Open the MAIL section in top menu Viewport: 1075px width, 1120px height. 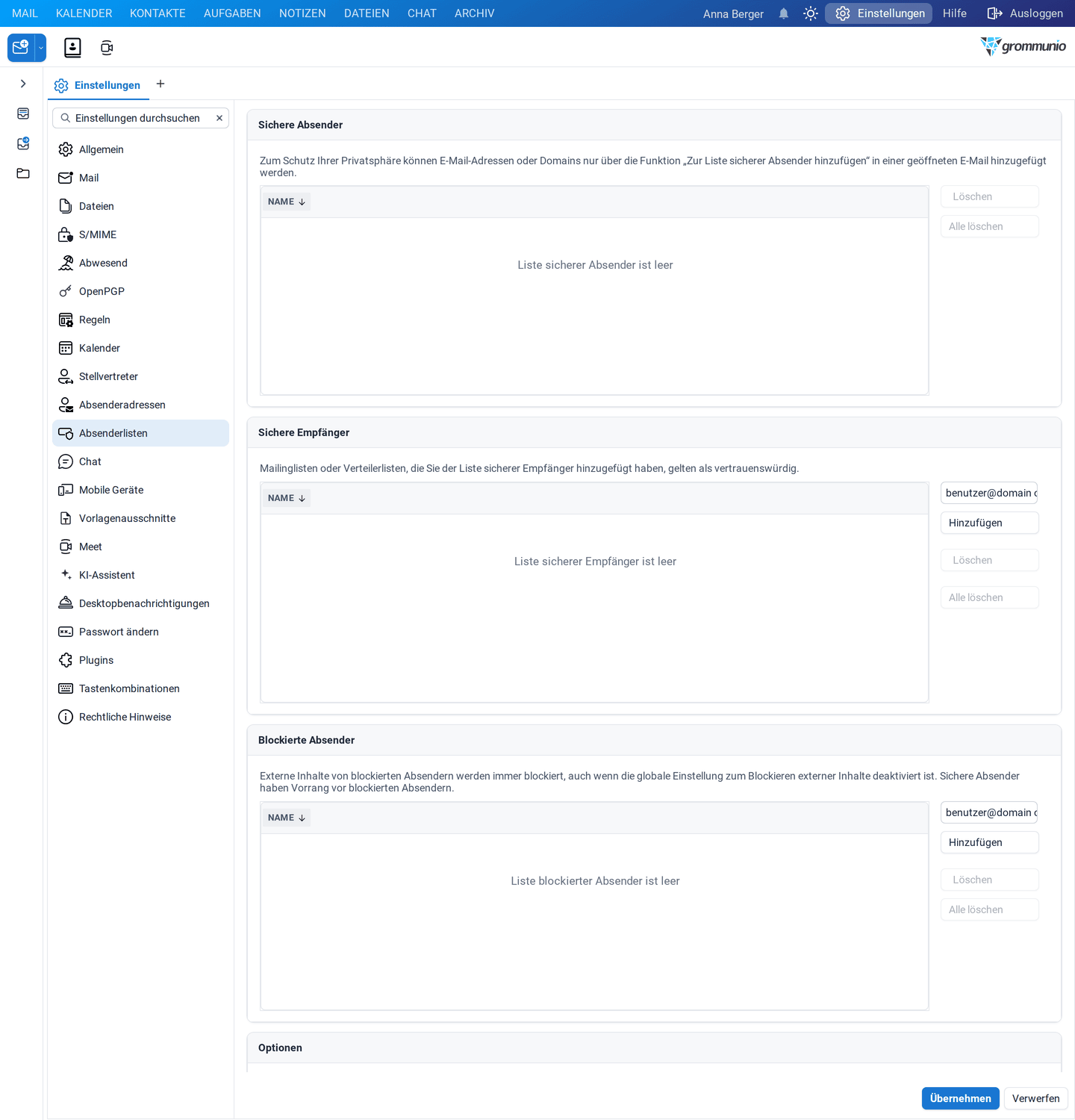tap(25, 13)
